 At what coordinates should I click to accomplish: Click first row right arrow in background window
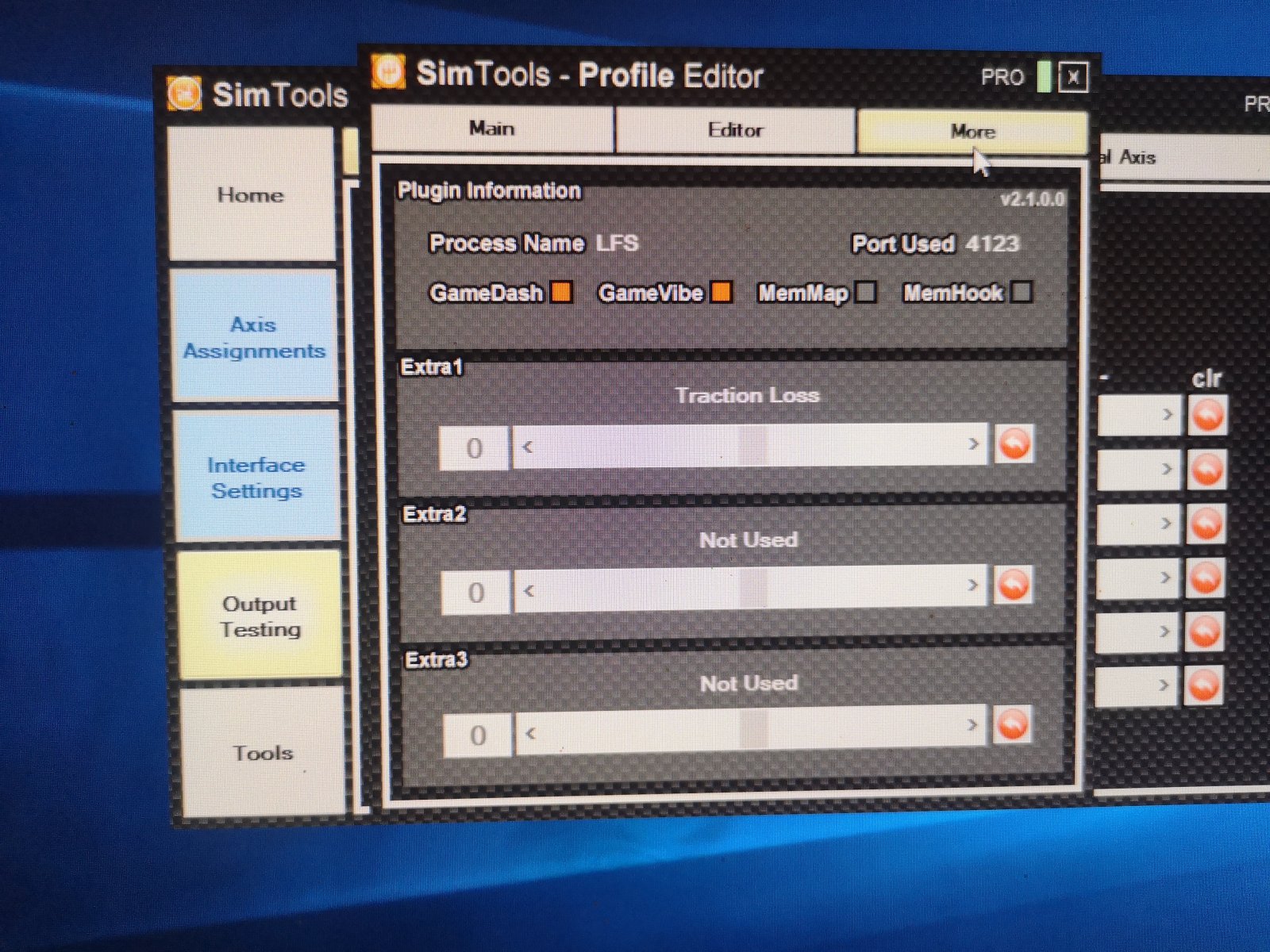click(1167, 414)
